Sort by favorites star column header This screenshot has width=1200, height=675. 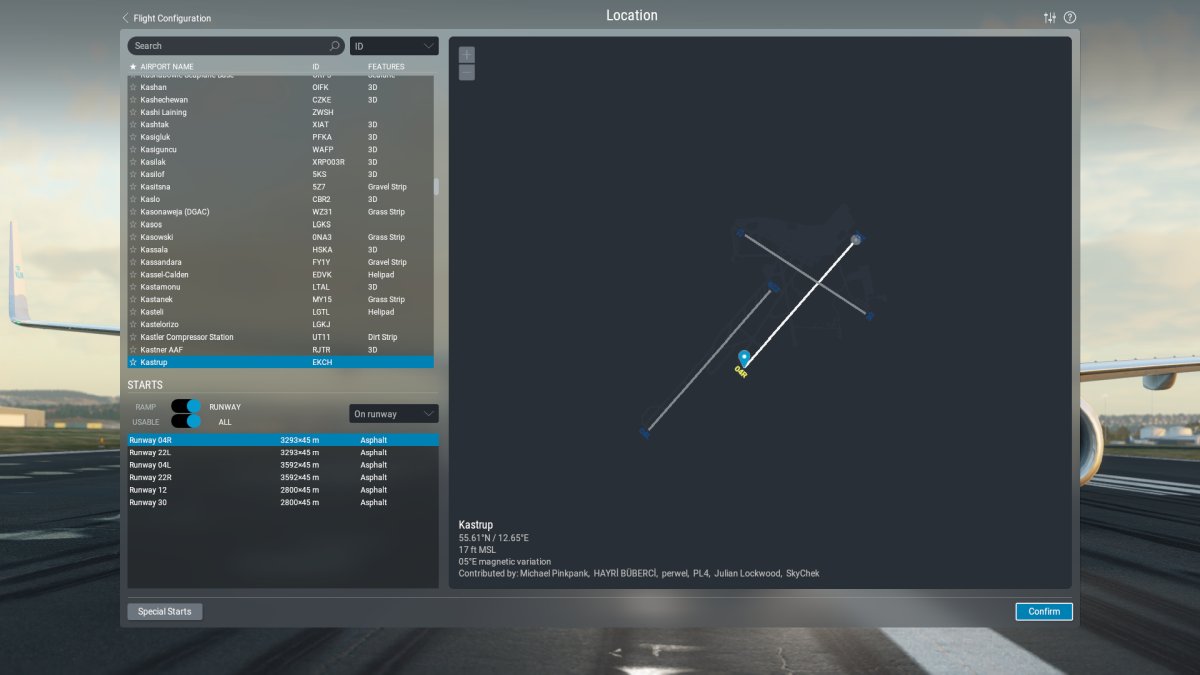coord(133,67)
